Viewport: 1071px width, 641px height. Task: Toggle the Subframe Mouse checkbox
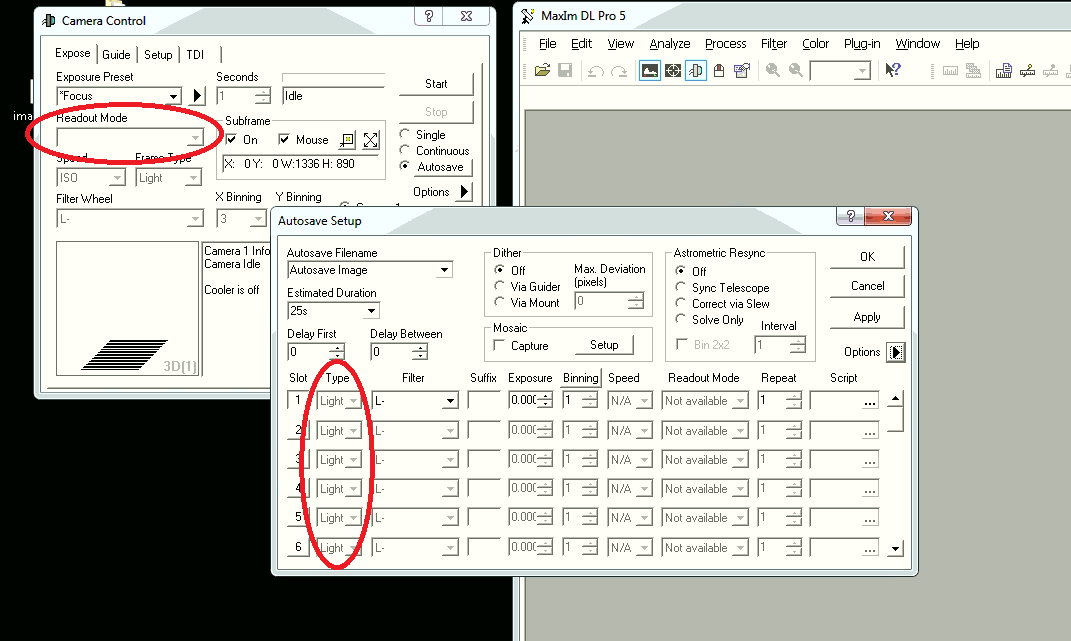[x=284, y=139]
